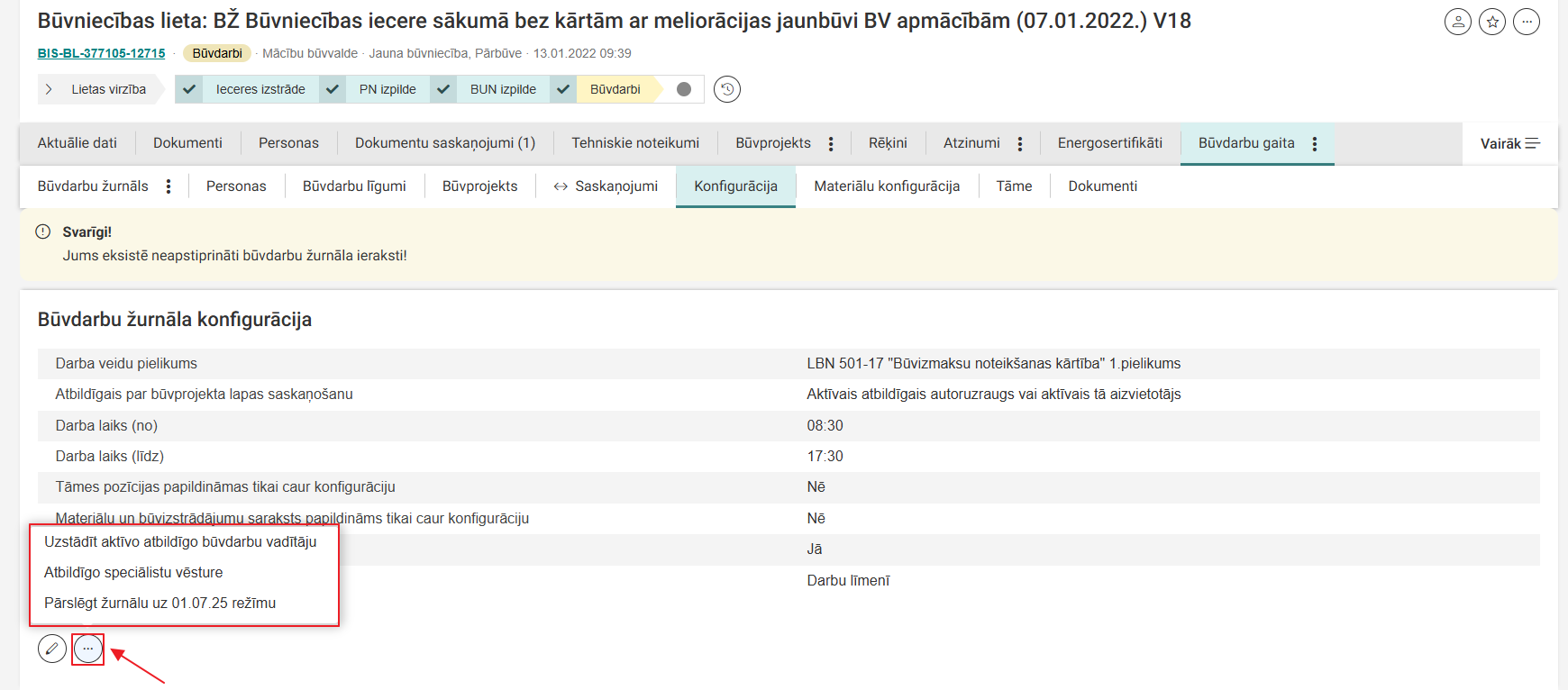Open Vairāk menu with more tabs

tap(1510, 144)
